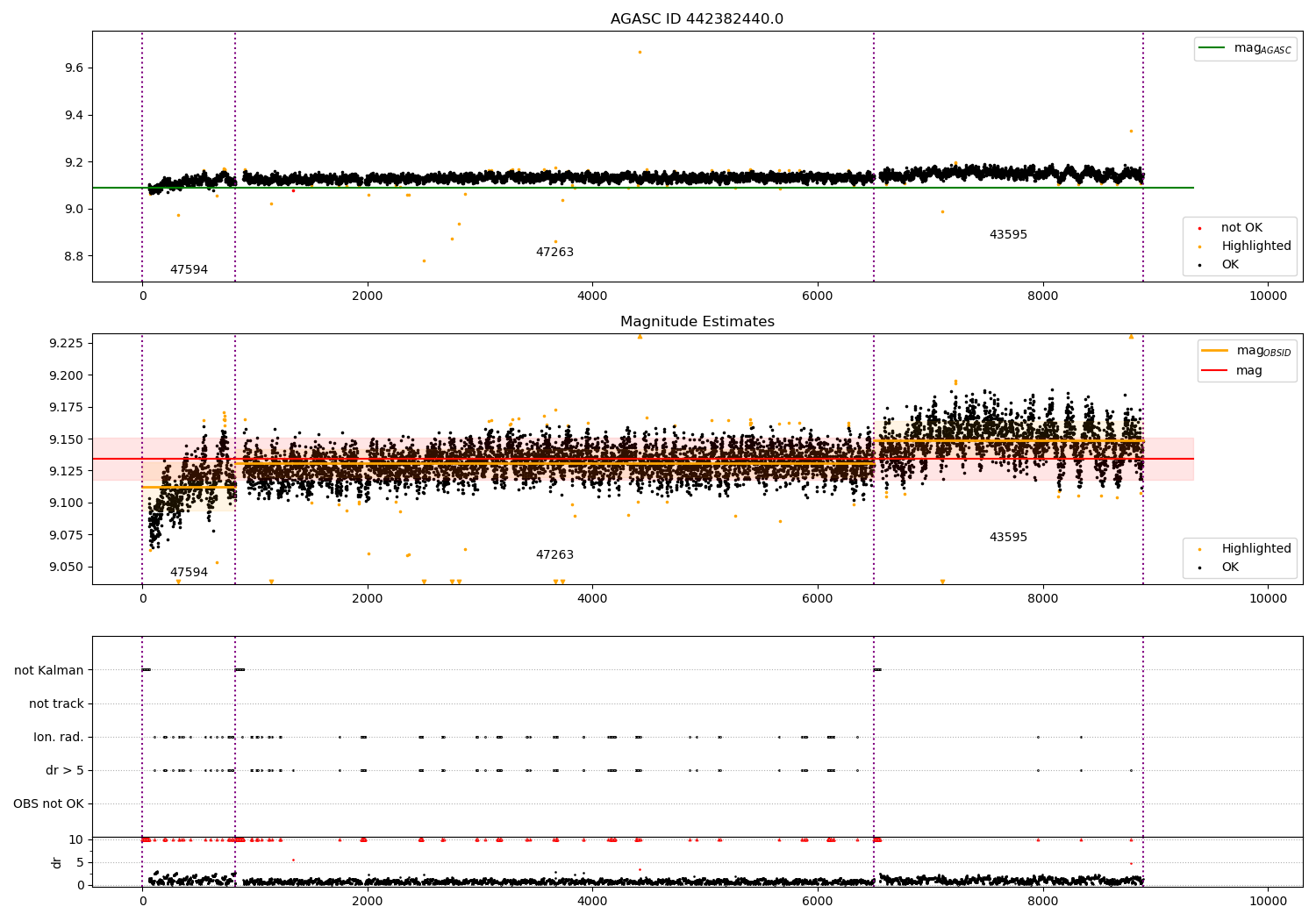Click the '9.100' y-axis tick label

67,503
